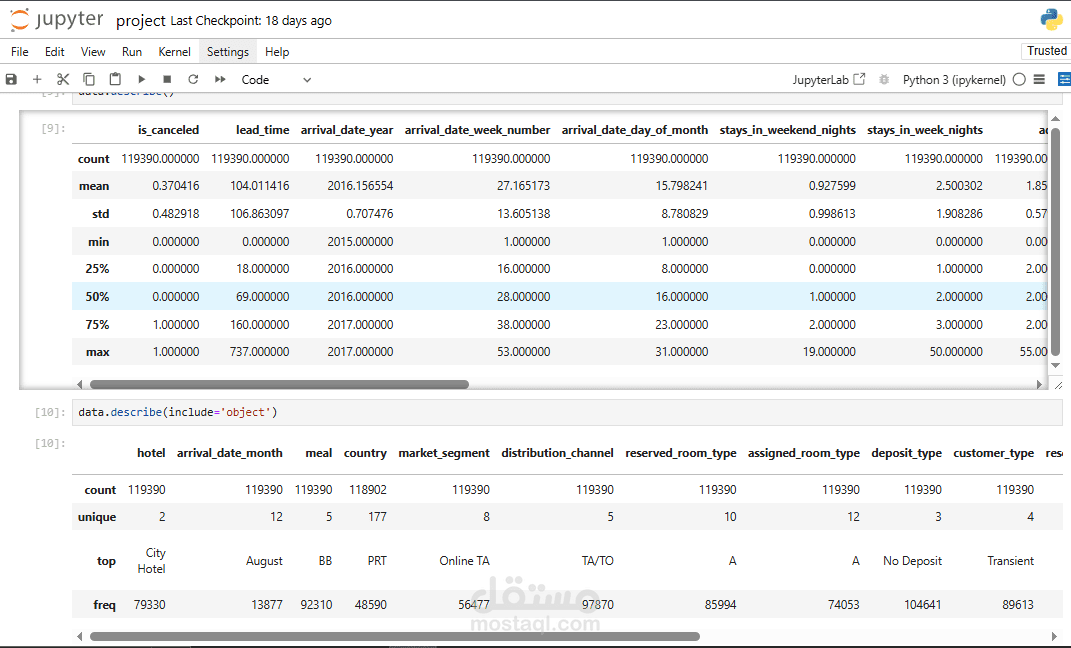The width and height of the screenshot is (1071, 648).
Task: Select the arrival_date_year column header
Action: pyautogui.click(x=347, y=130)
